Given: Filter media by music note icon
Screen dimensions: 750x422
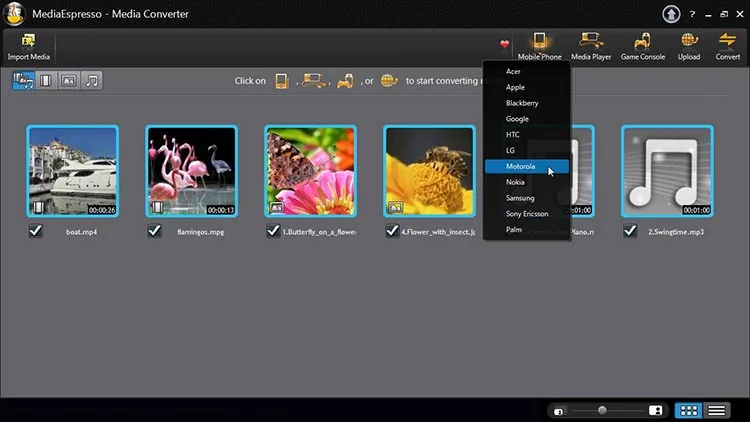Looking at the screenshot, I should (92, 80).
